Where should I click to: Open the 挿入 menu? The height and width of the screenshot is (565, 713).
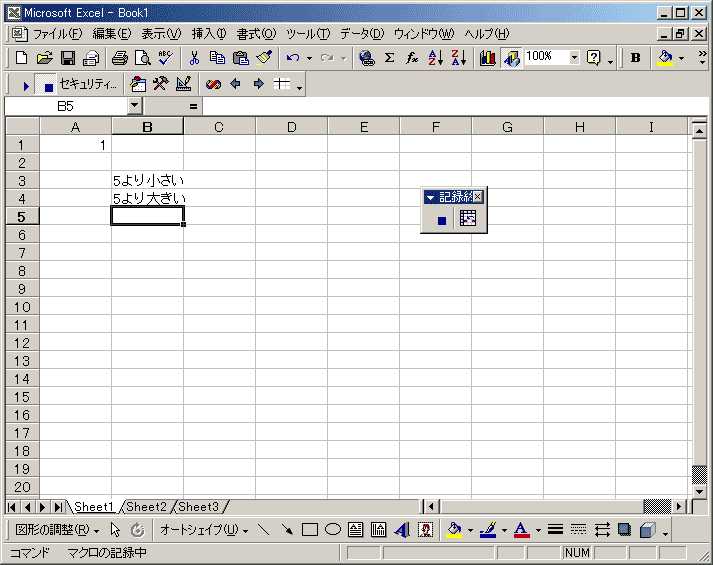point(209,34)
